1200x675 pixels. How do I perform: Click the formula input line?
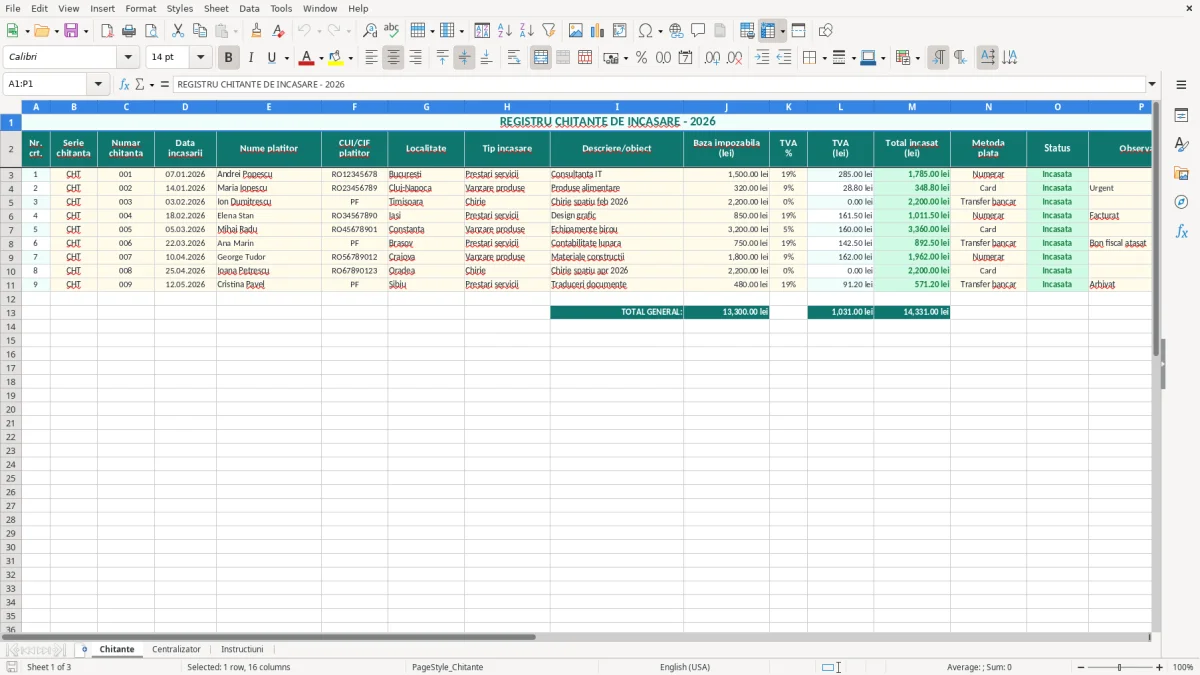tap(659, 84)
